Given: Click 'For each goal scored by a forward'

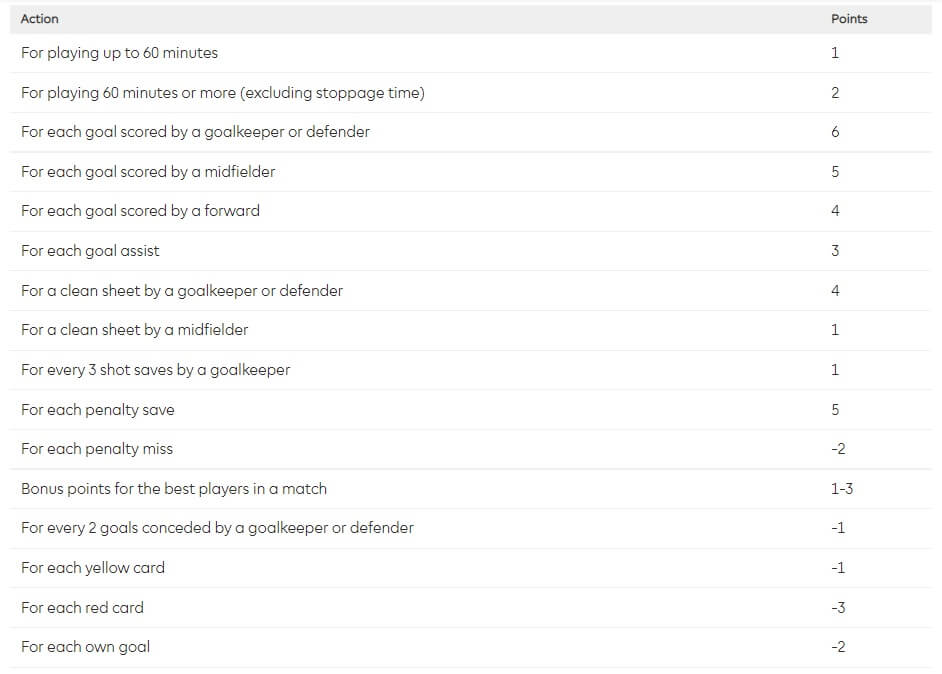Looking at the screenshot, I should click(x=141, y=211).
